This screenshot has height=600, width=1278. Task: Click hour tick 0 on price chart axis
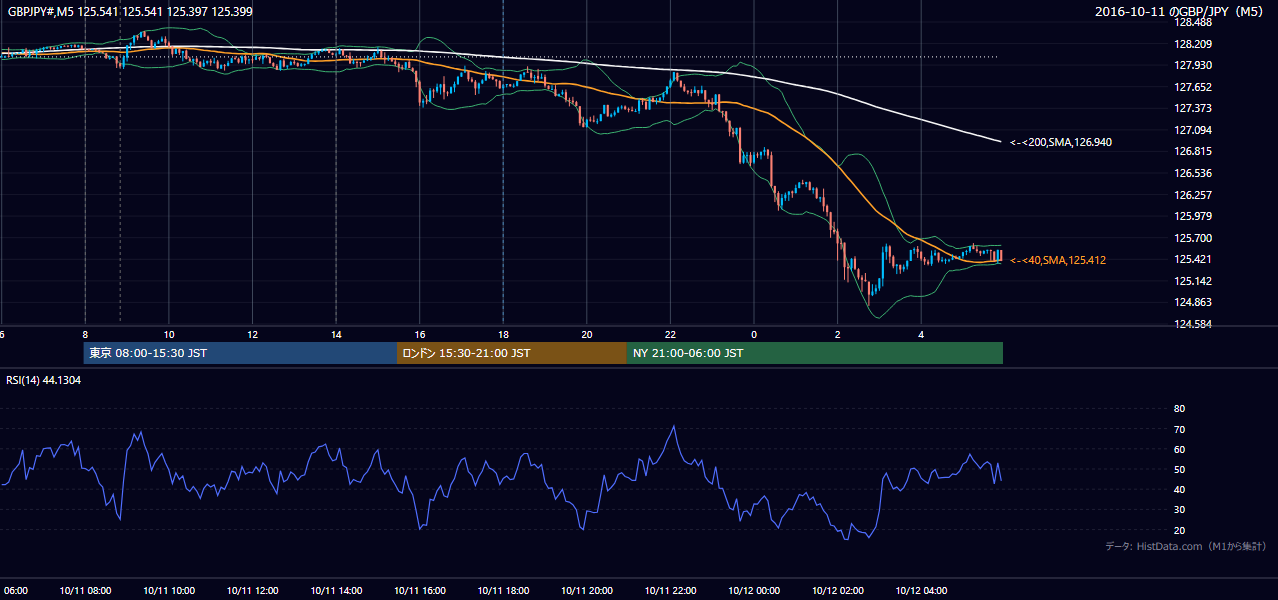pyautogui.click(x=754, y=334)
